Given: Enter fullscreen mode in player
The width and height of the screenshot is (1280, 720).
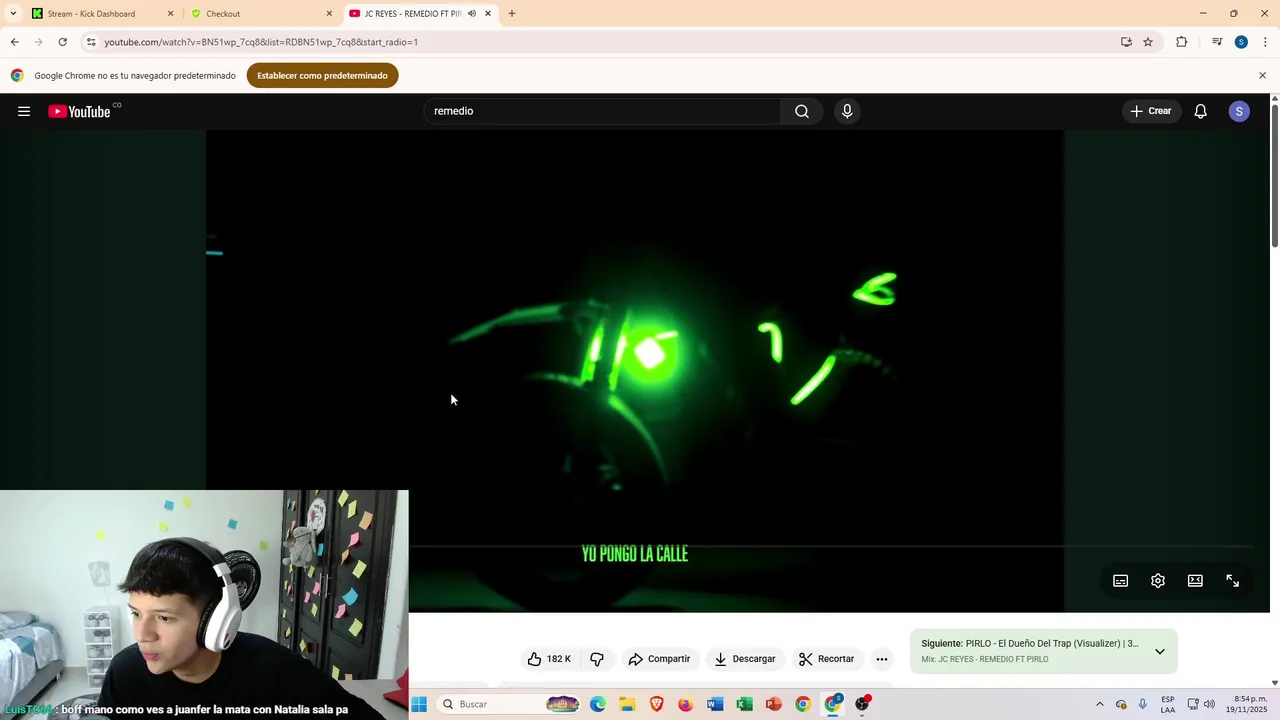Looking at the screenshot, I should (x=1233, y=581).
